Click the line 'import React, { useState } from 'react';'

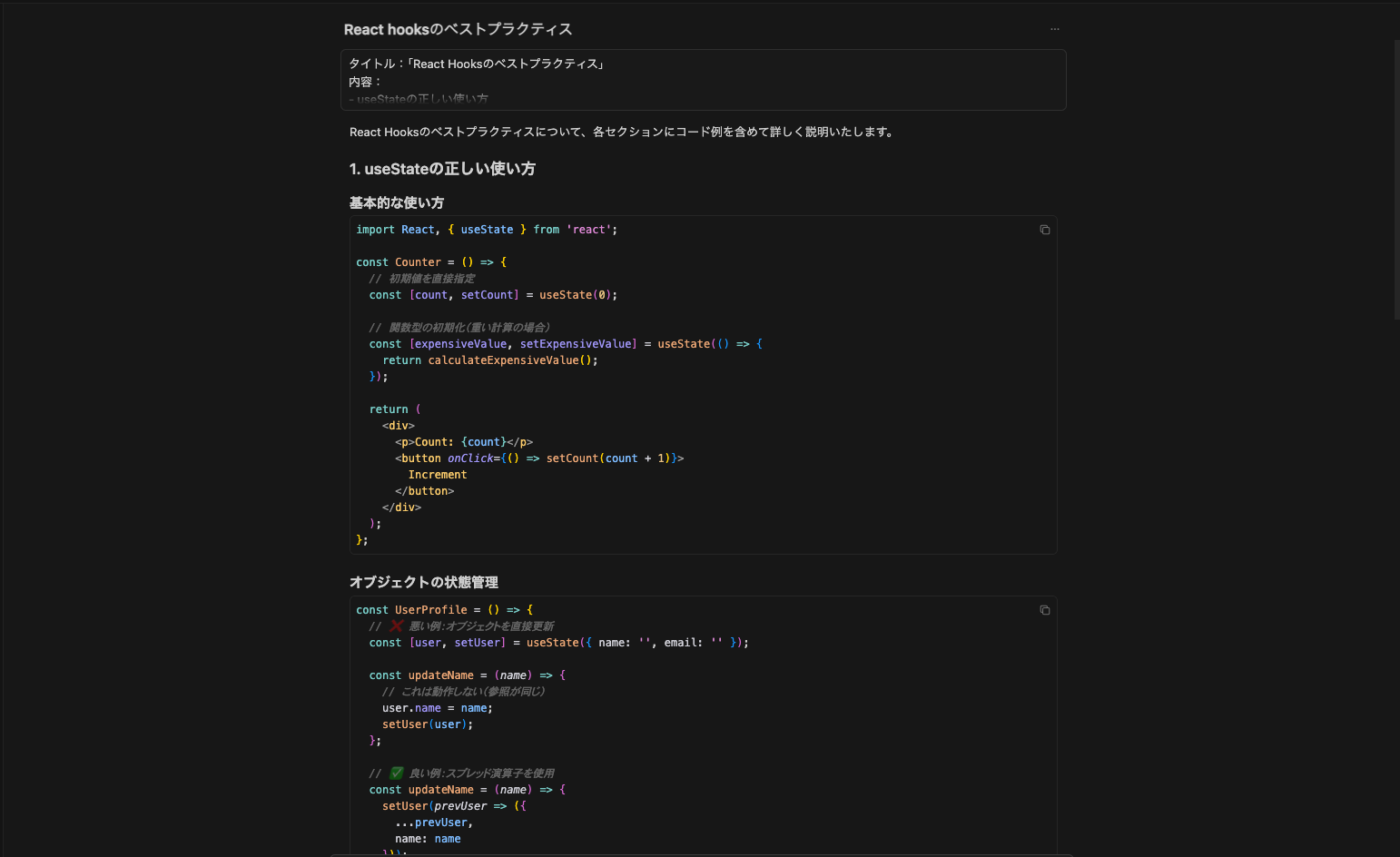487,230
